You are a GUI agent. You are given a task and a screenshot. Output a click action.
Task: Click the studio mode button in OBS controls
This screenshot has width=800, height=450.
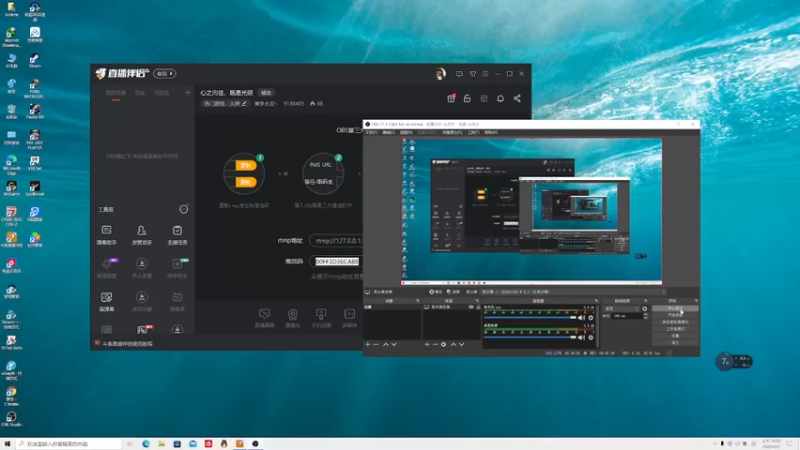[x=675, y=329]
